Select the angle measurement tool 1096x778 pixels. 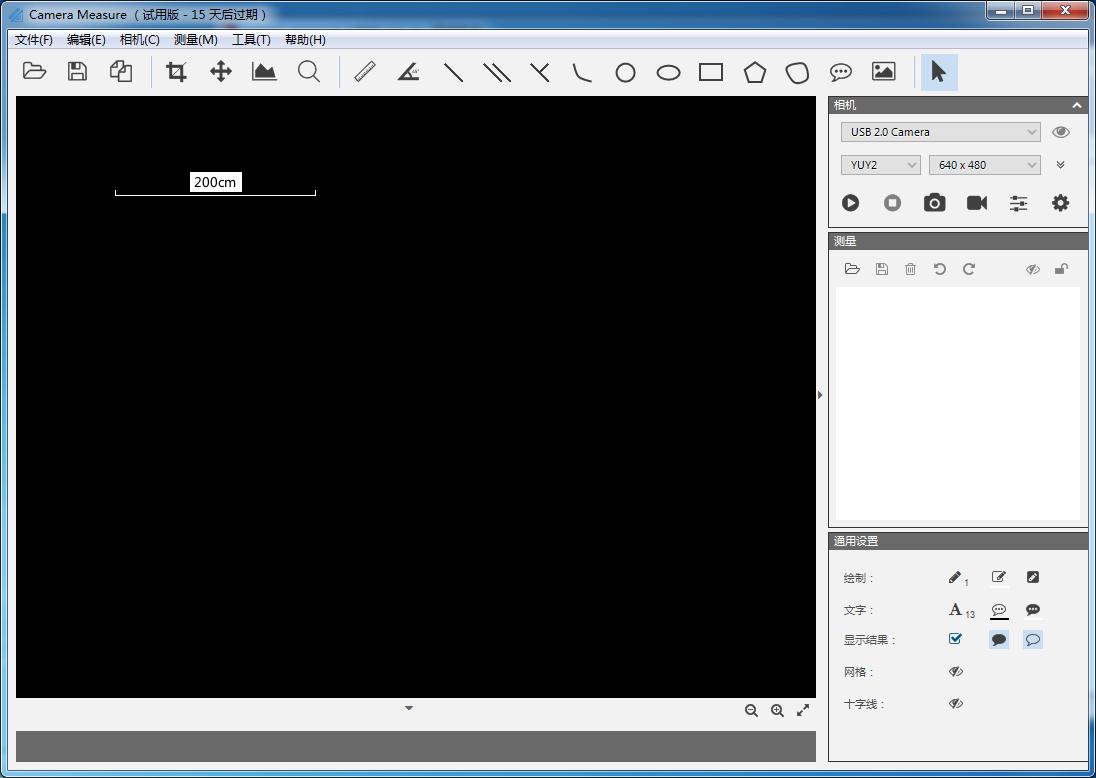[x=408, y=71]
